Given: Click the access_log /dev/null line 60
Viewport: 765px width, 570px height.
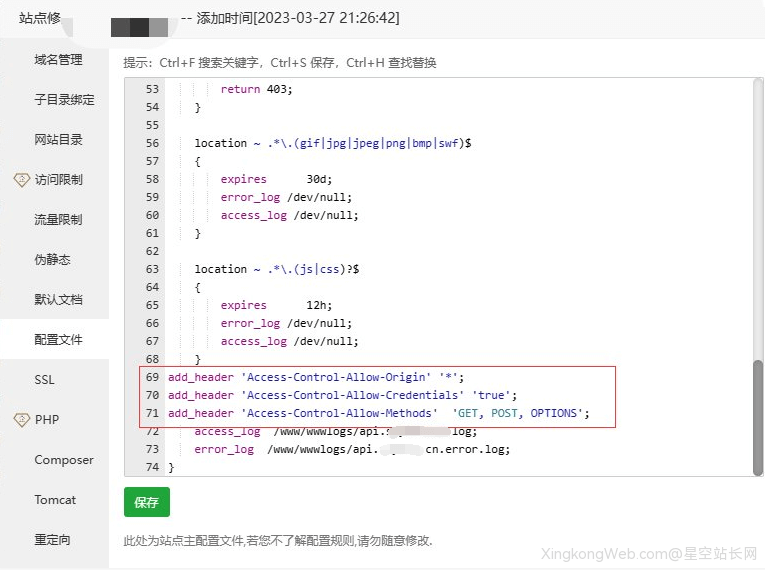Looking at the screenshot, I should tap(289, 216).
